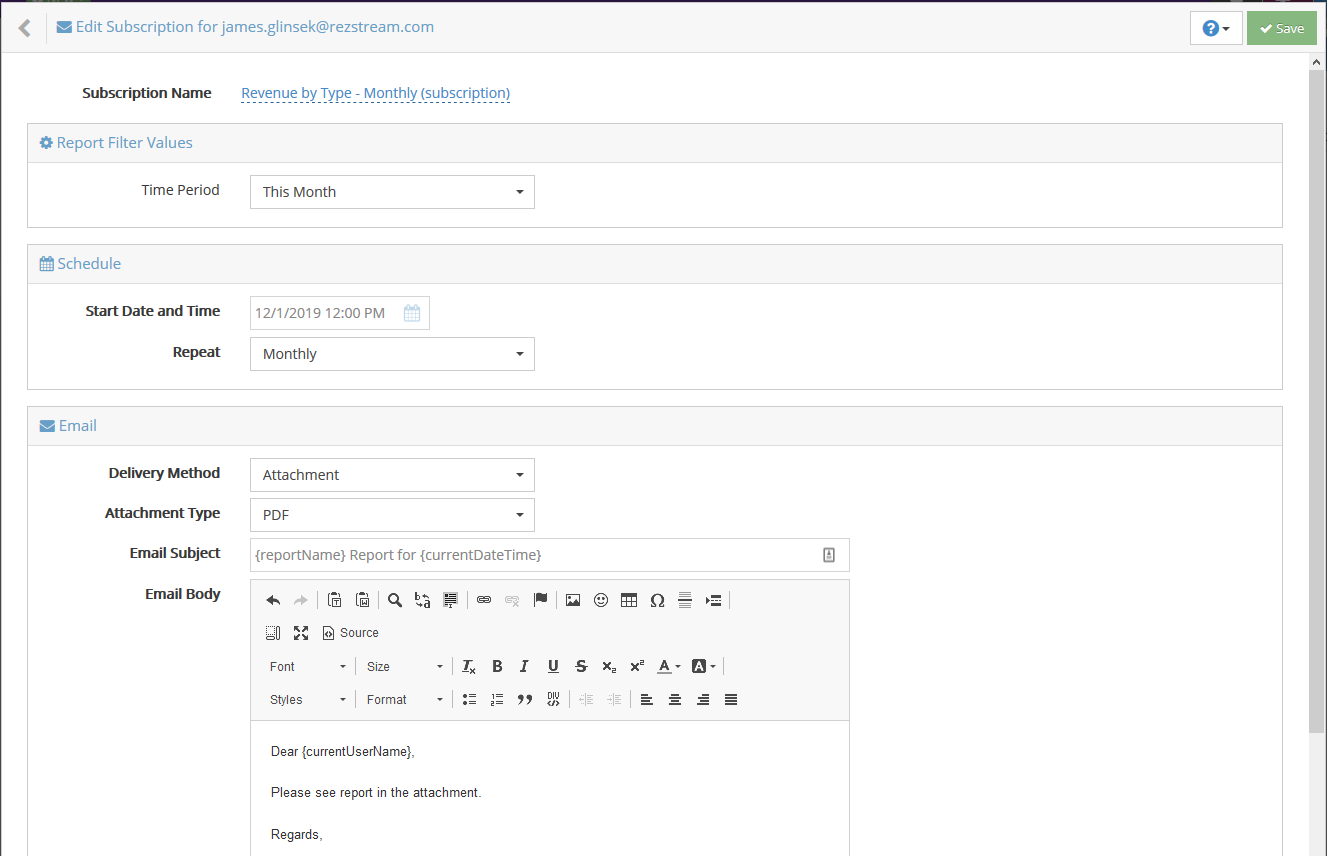The image size is (1327, 856).
Task: Open the Format menu in editor
Action: click(404, 700)
